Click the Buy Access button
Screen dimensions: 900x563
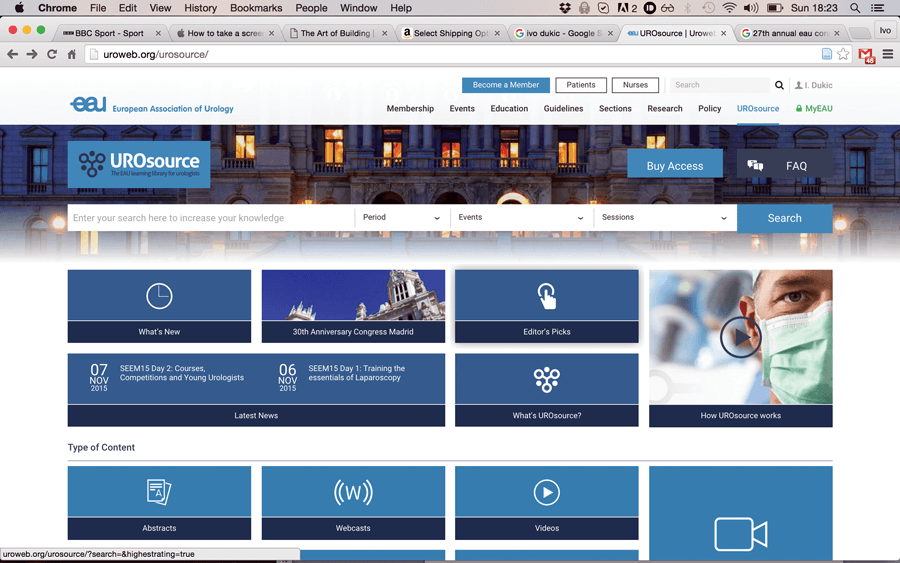(x=674, y=166)
